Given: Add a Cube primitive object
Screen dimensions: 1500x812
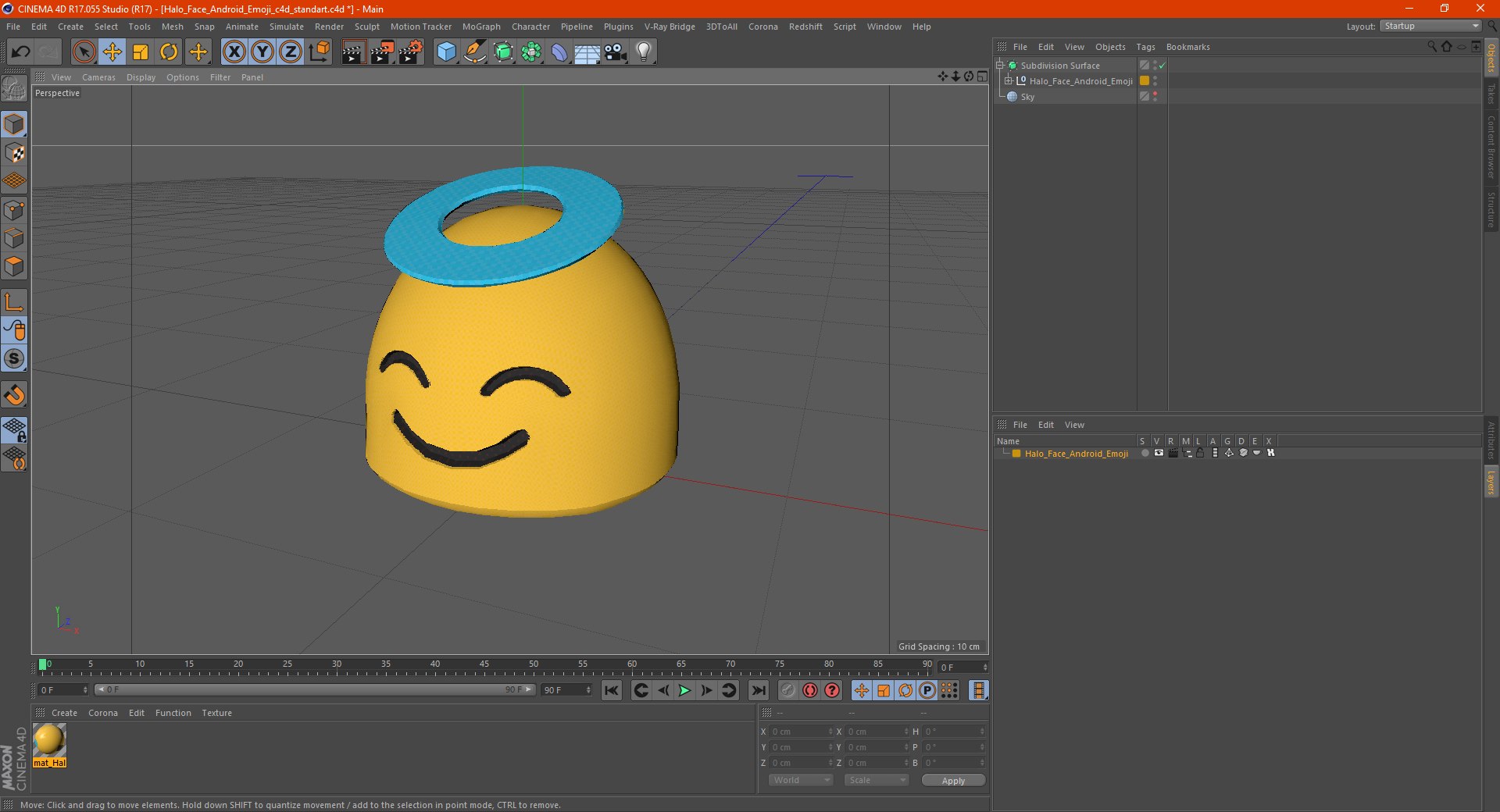Looking at the screenshot, I should (x=446, y=52).
